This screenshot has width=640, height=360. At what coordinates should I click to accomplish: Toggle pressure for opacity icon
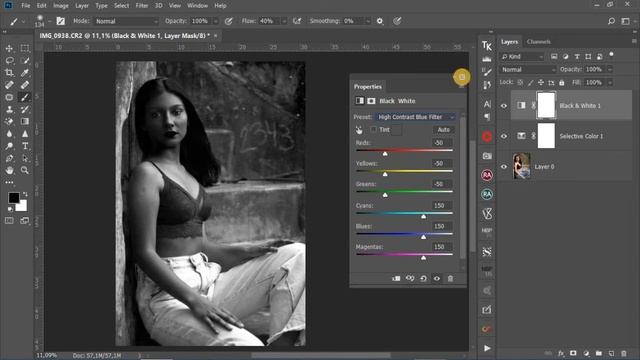coord(229,21)
